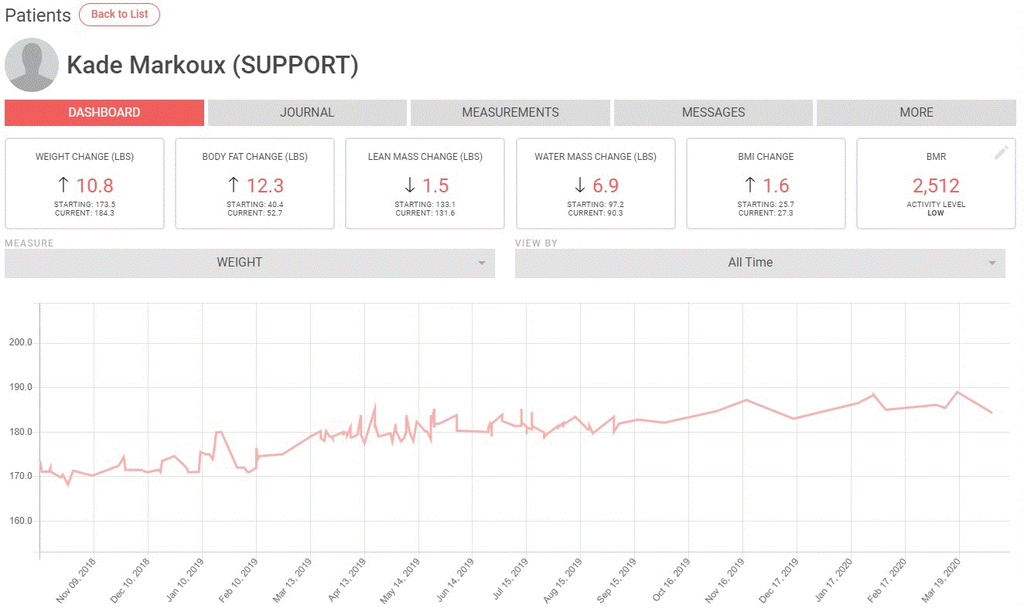Screen dimensions: 1024x615
Task: Click the patient name Kade Markoux (SUPPORT)
Action: (x=213, y=65)
